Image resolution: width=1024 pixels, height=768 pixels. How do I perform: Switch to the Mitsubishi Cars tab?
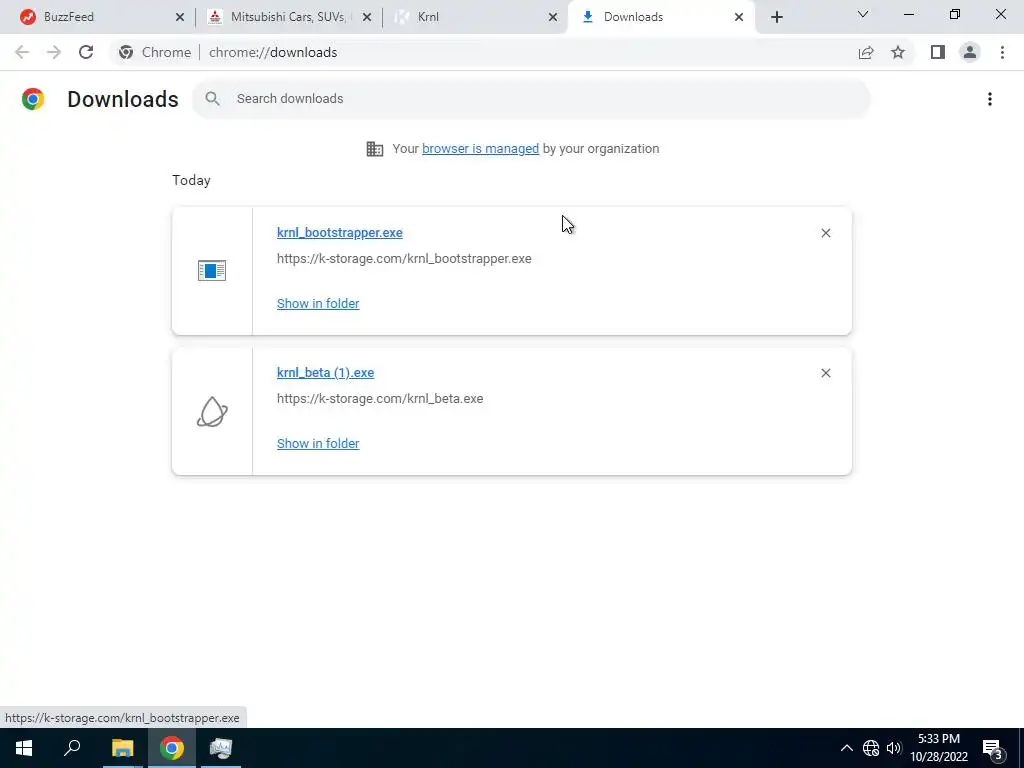point(287,17)
